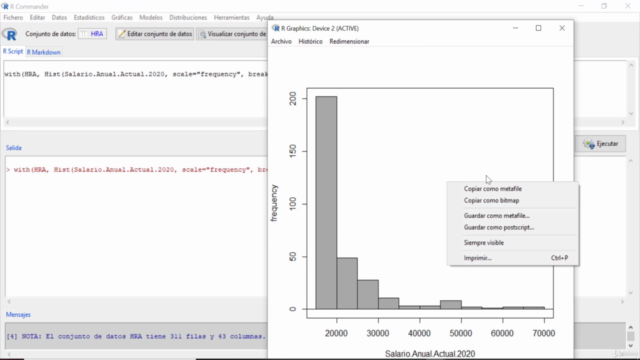Image resolution: width=640 pixels, height=360 pixels.
Task: Click the Salario.Anual.Actual.2020 axis label
Action: pos(430,354)
